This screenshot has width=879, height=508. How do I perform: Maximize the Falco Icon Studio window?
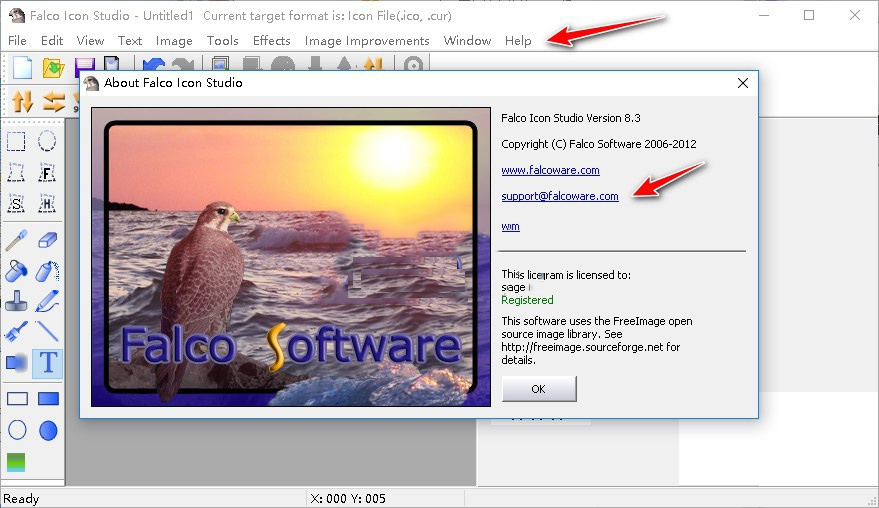[809, 15]
